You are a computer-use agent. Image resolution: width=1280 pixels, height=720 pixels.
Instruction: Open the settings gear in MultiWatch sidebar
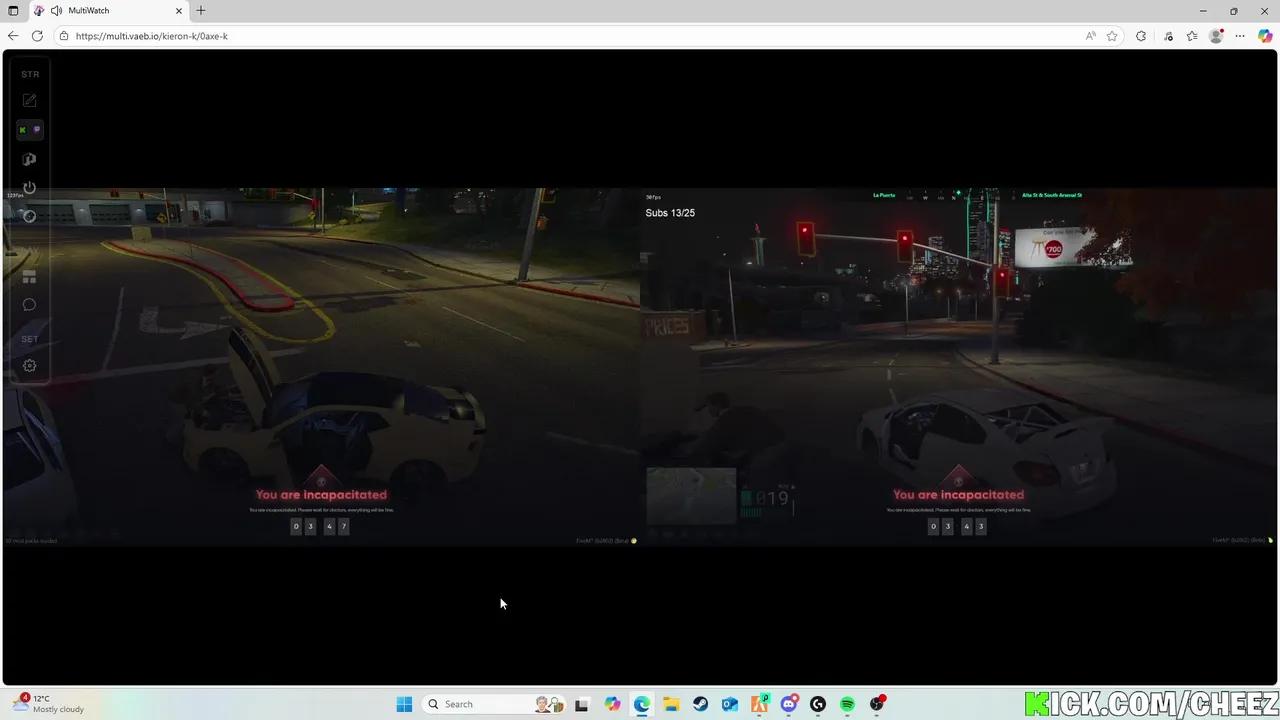tap(30, 366)
